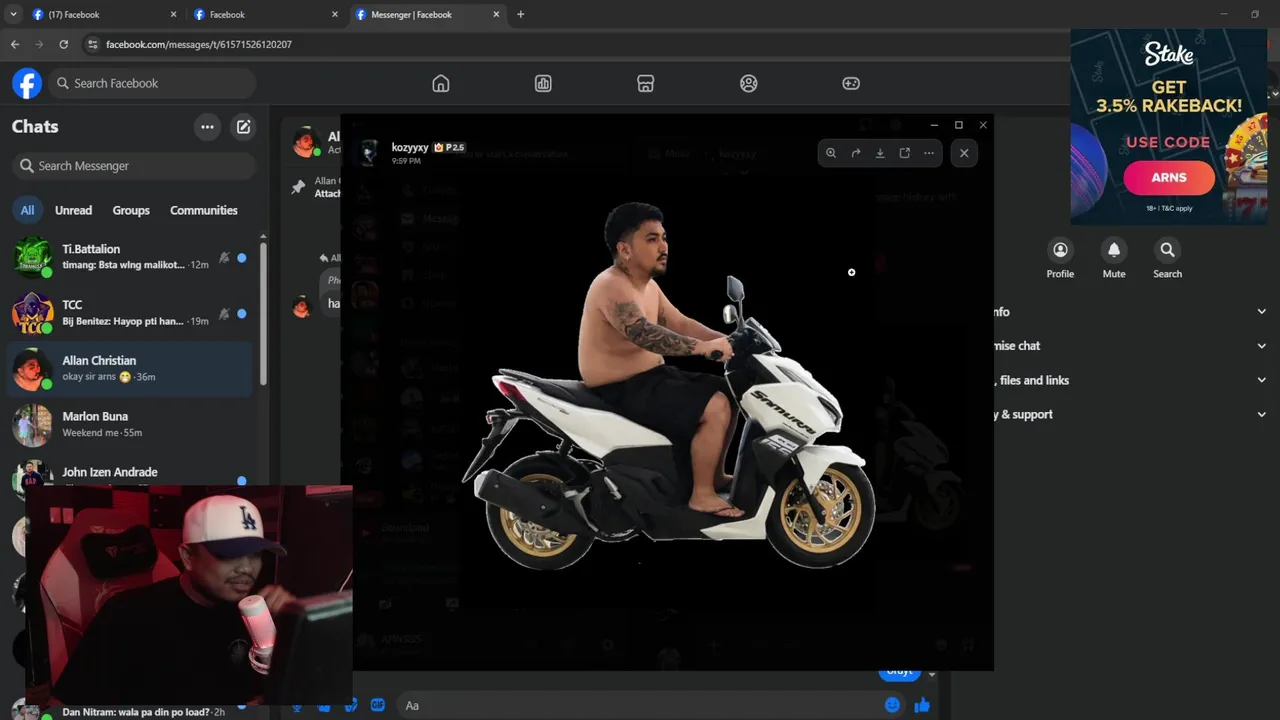Click the browser address bar URL

click(x=199, y=44)
